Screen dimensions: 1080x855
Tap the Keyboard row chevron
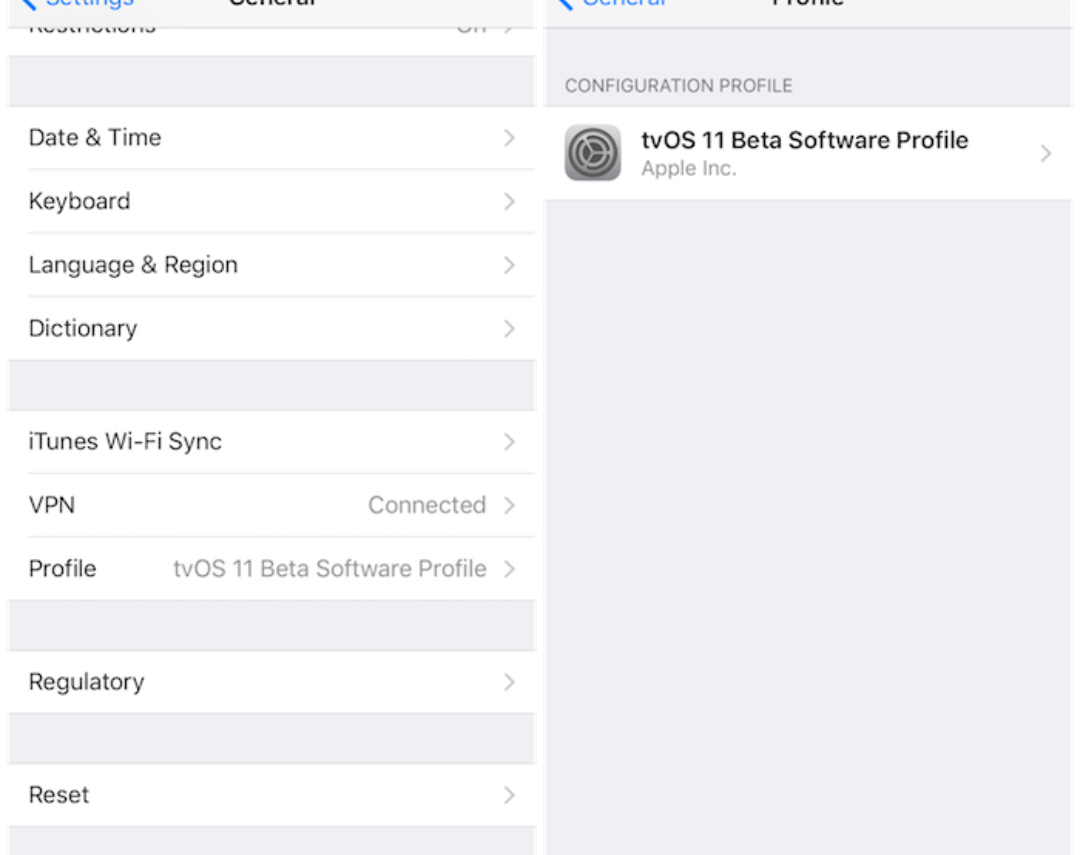[x=509, y=201]
